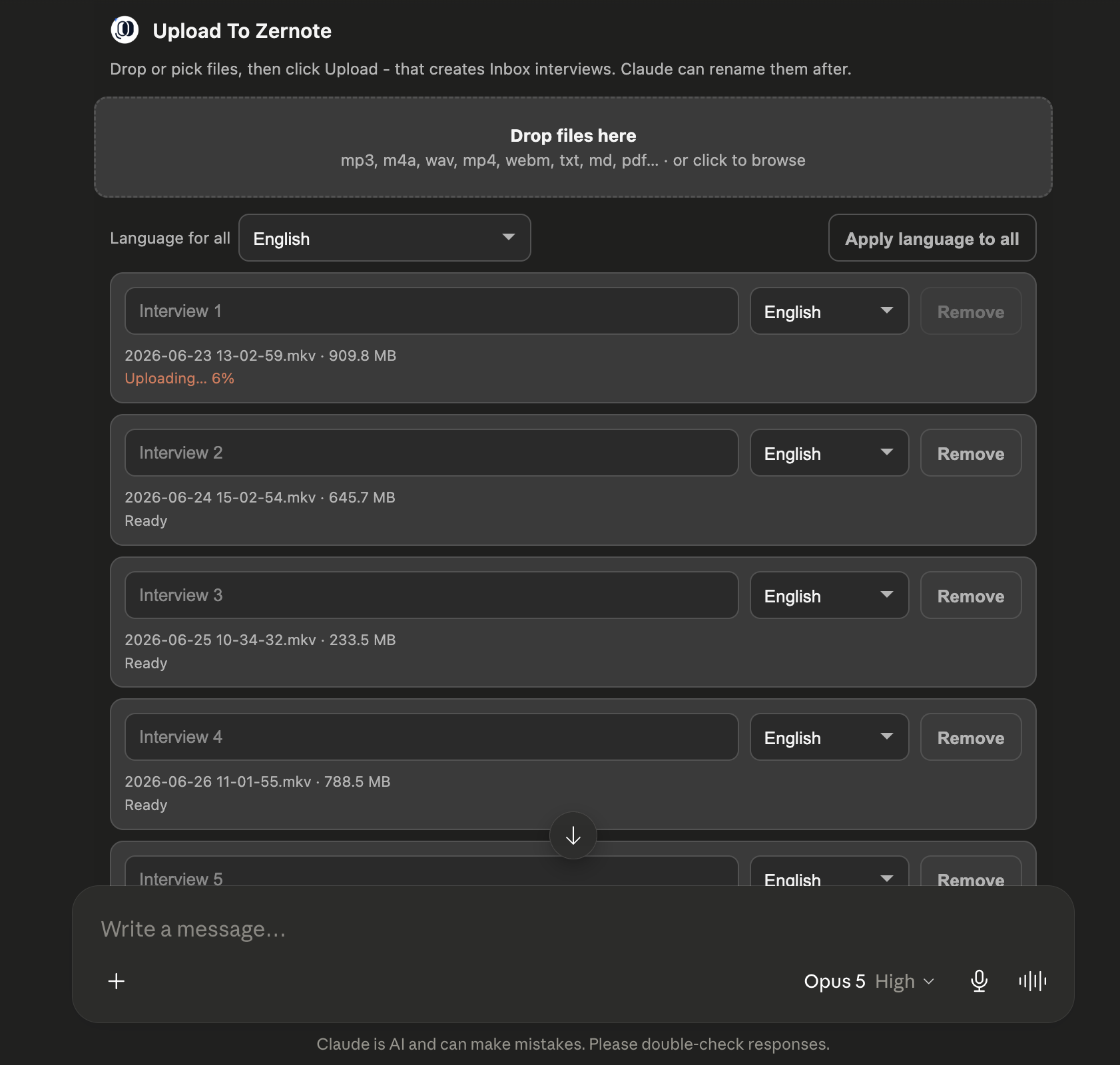
Task: Remove the Interview 3 file
Action: click(x=971, y=595)
